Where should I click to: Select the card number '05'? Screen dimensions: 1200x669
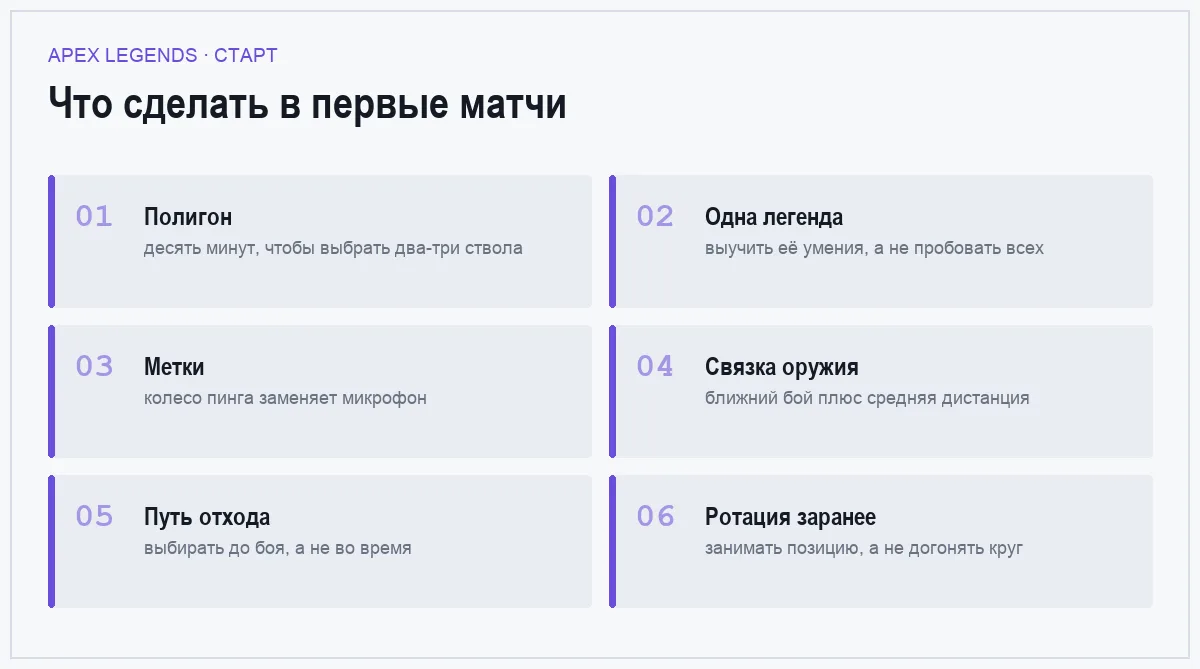pyautogui.click(x=94, y=516)
